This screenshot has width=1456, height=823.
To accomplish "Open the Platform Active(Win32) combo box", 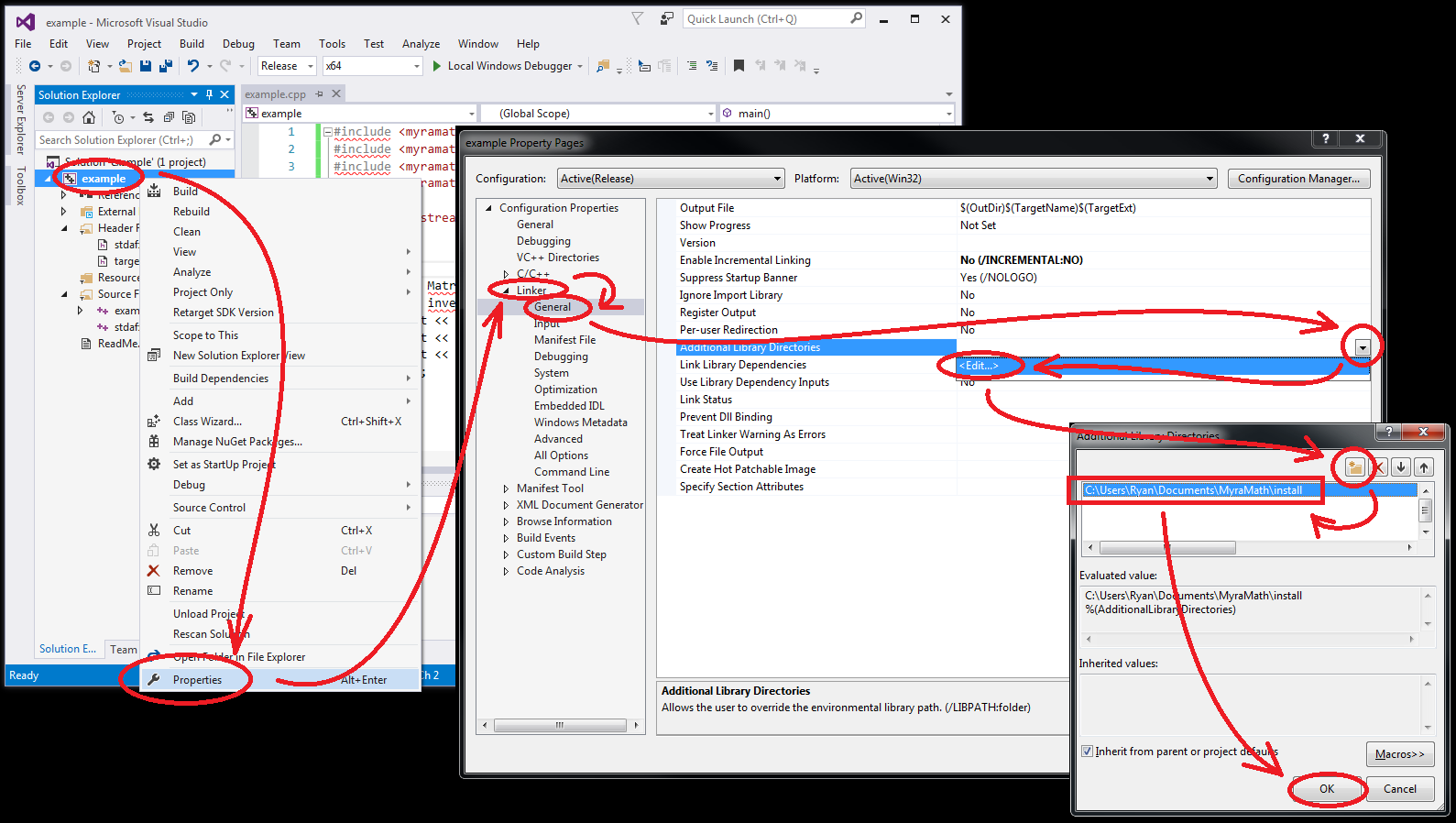I will (1034, 179).
